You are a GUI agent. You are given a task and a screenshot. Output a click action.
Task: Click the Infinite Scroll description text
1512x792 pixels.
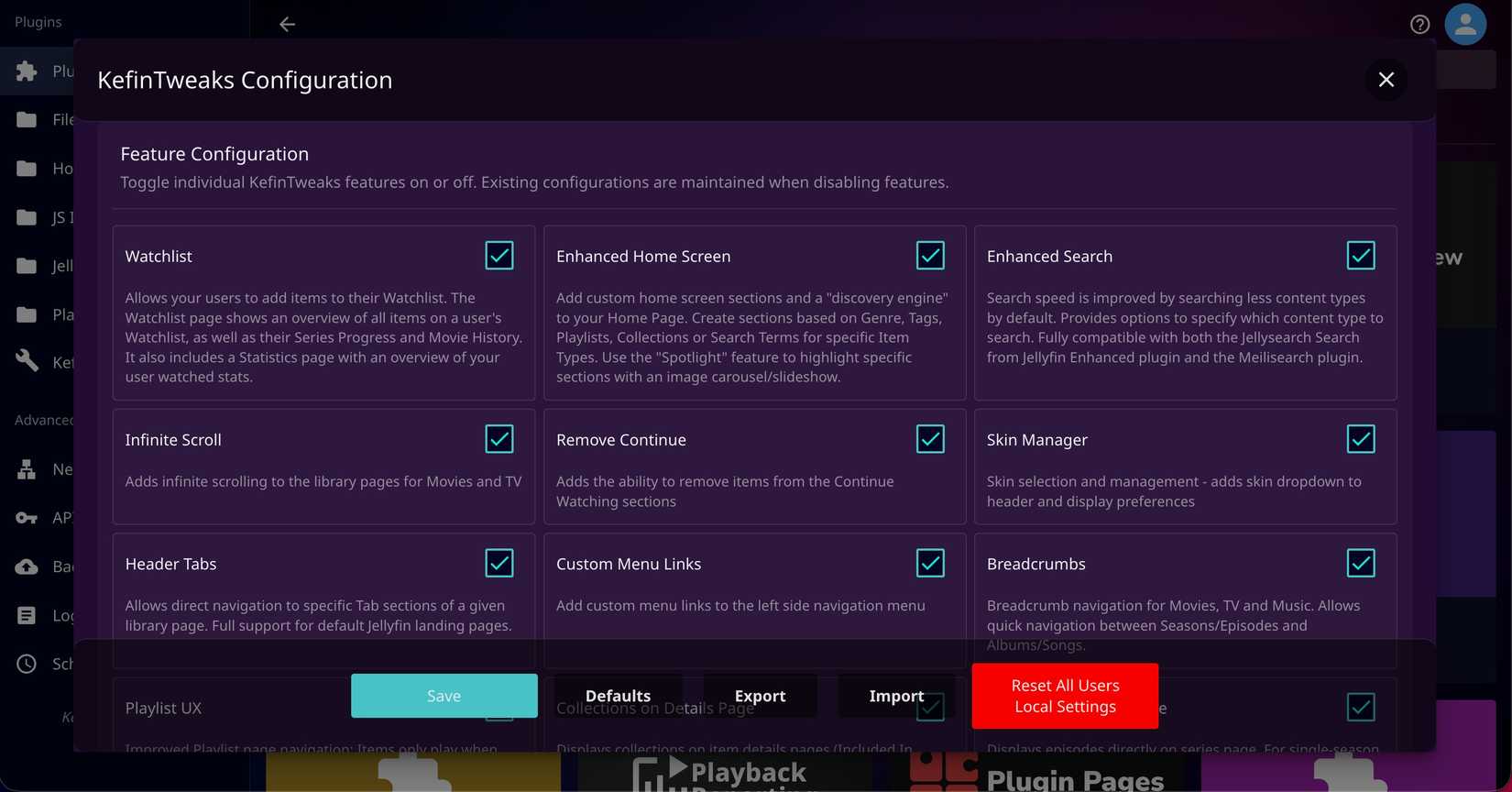click(323, 481)
